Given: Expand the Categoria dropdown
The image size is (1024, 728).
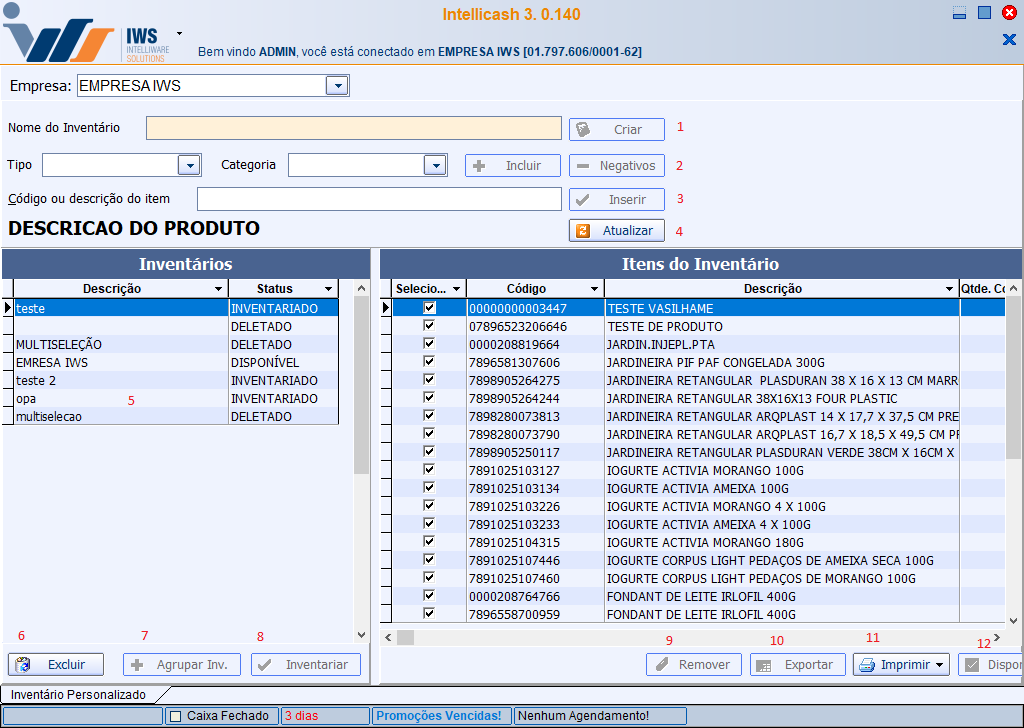Looking at the screenshot, I should coord(434,165).
